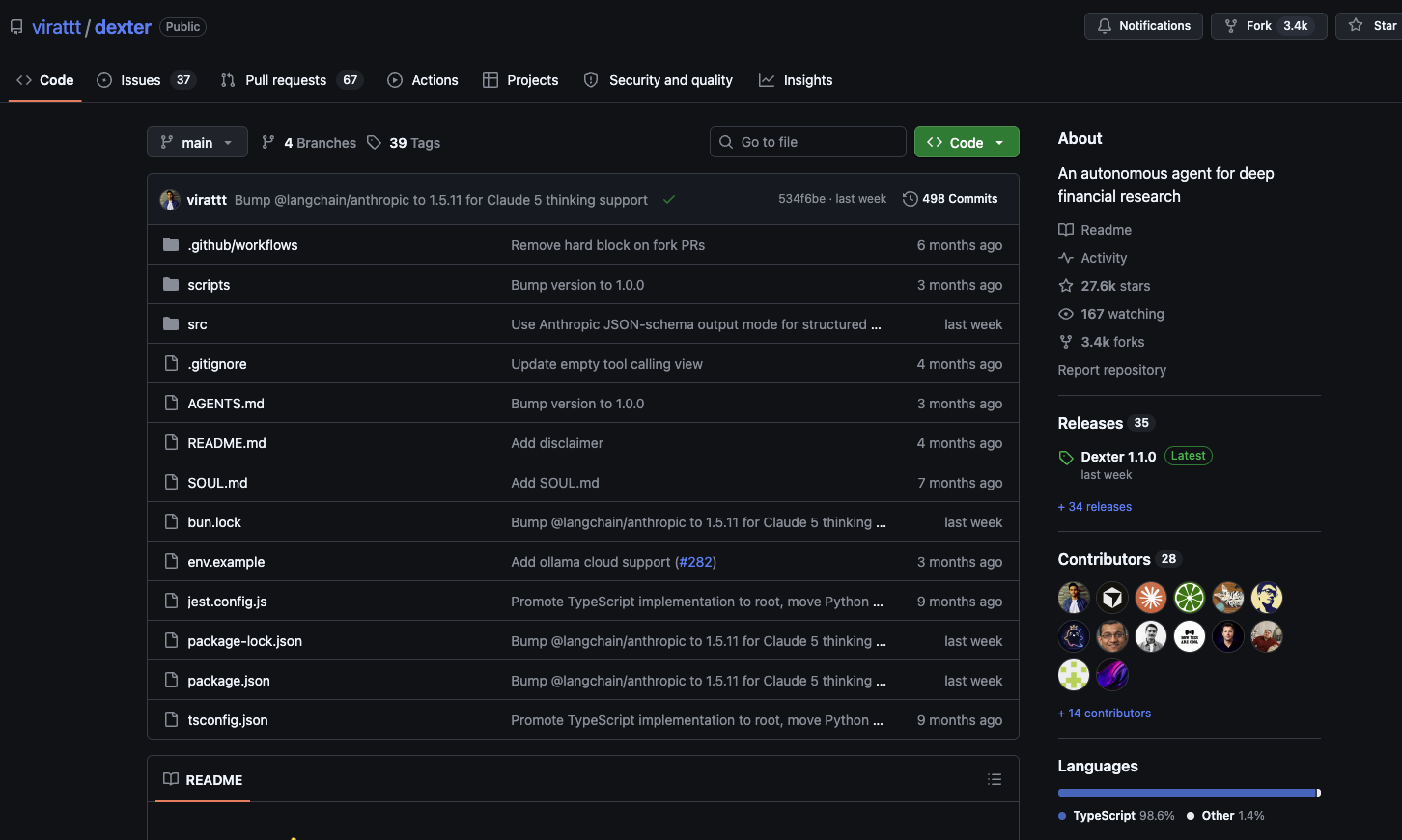Click the scripts folder icon
The width and height of the screenshot is (1402, 840).
(171, 284)
